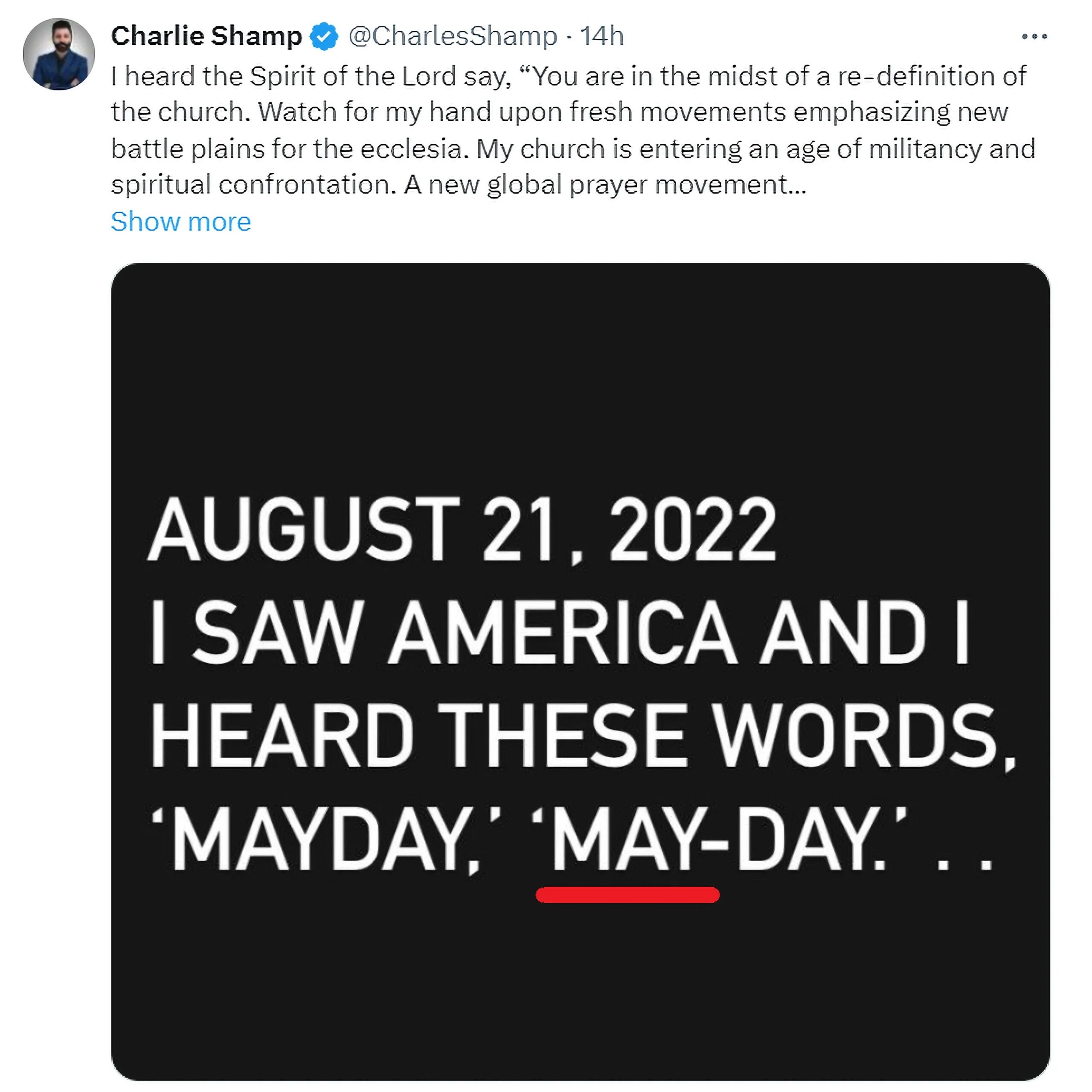1092x1092 pixels.
Task: Click the 14h post timestamp
Action: tap(602, 36)
